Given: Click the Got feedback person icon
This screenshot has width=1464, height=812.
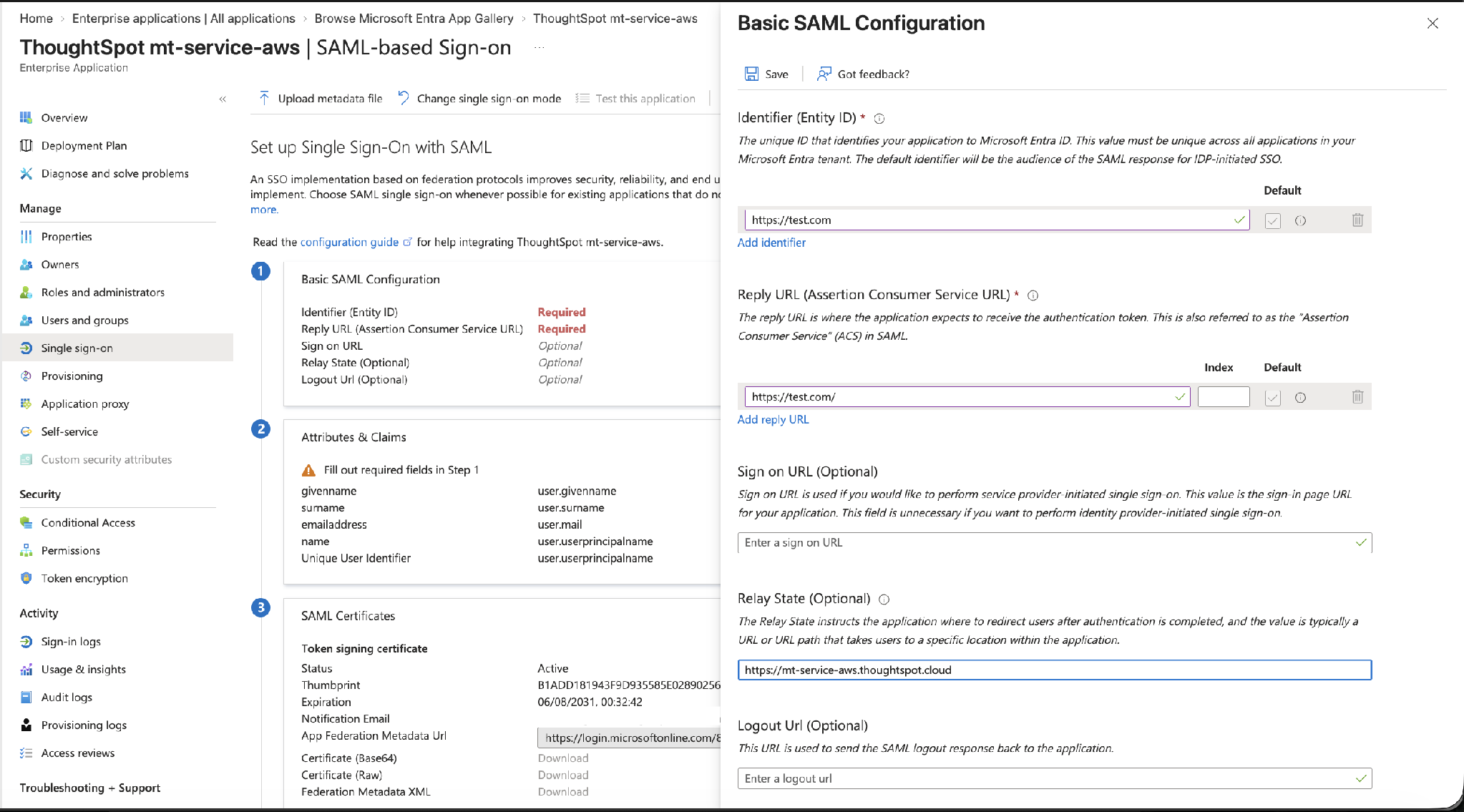Looking at the screenshot, I should (824, 74).
